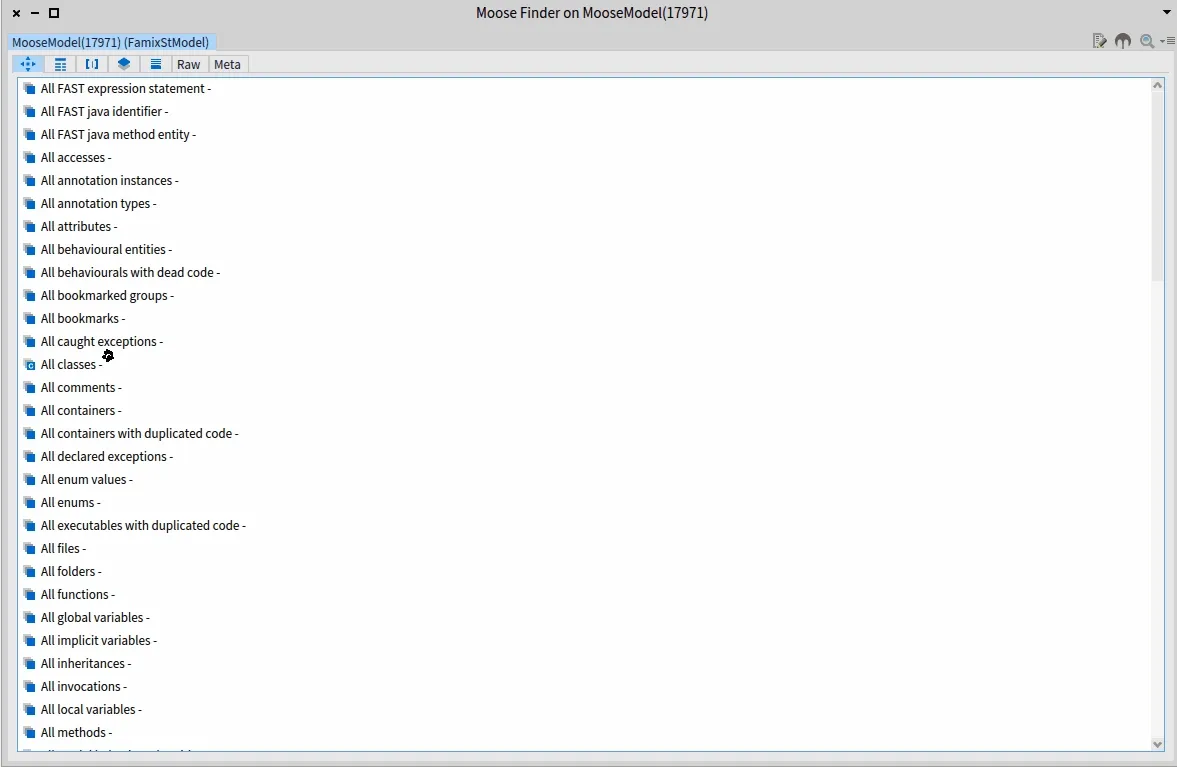Screen dimensions: 1177x767
Task: Click icon beside All attributes
Action: click(x=29, y=227)
